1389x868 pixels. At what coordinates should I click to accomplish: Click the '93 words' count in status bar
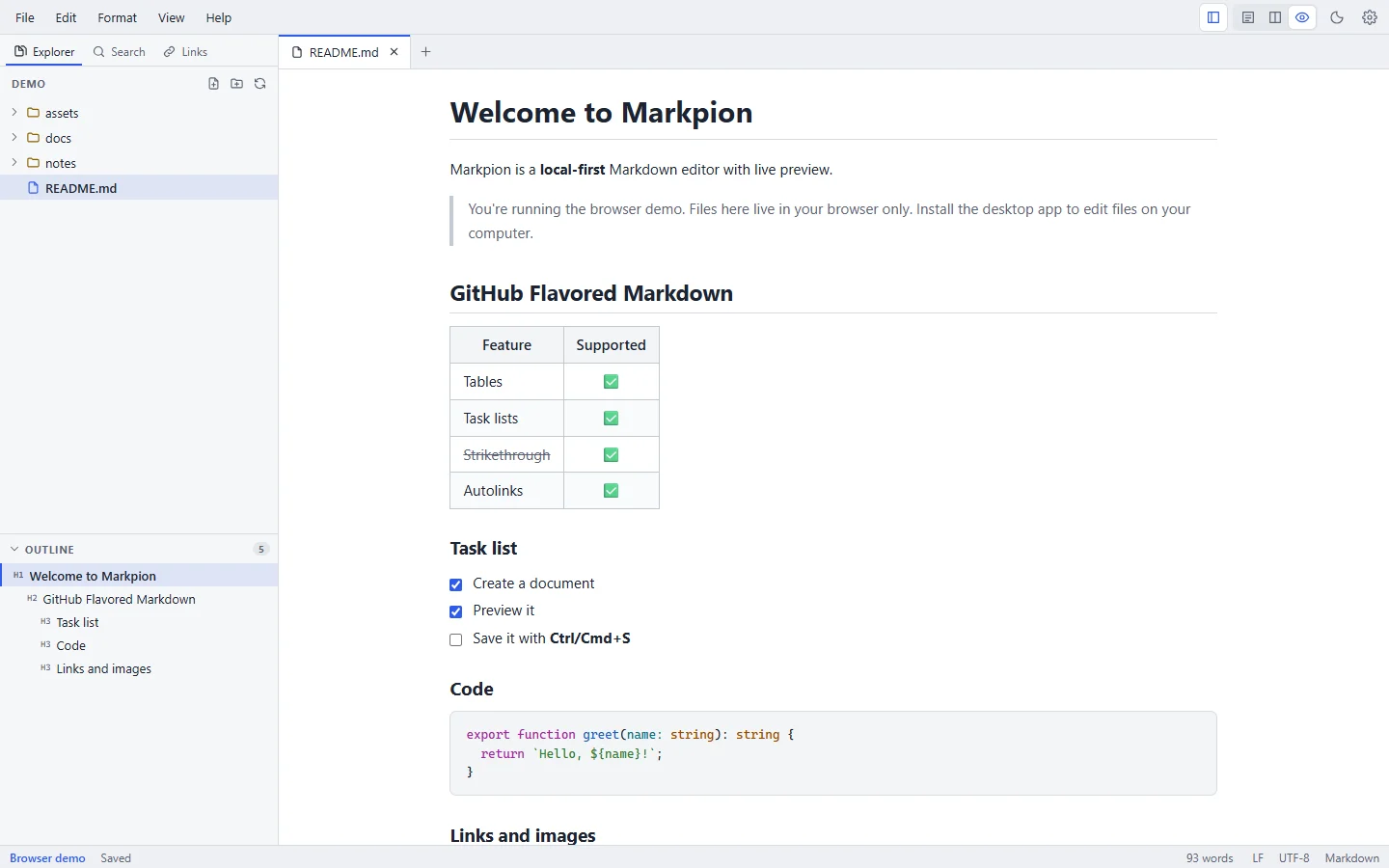pyautogui.click(x=1210, y=858)
